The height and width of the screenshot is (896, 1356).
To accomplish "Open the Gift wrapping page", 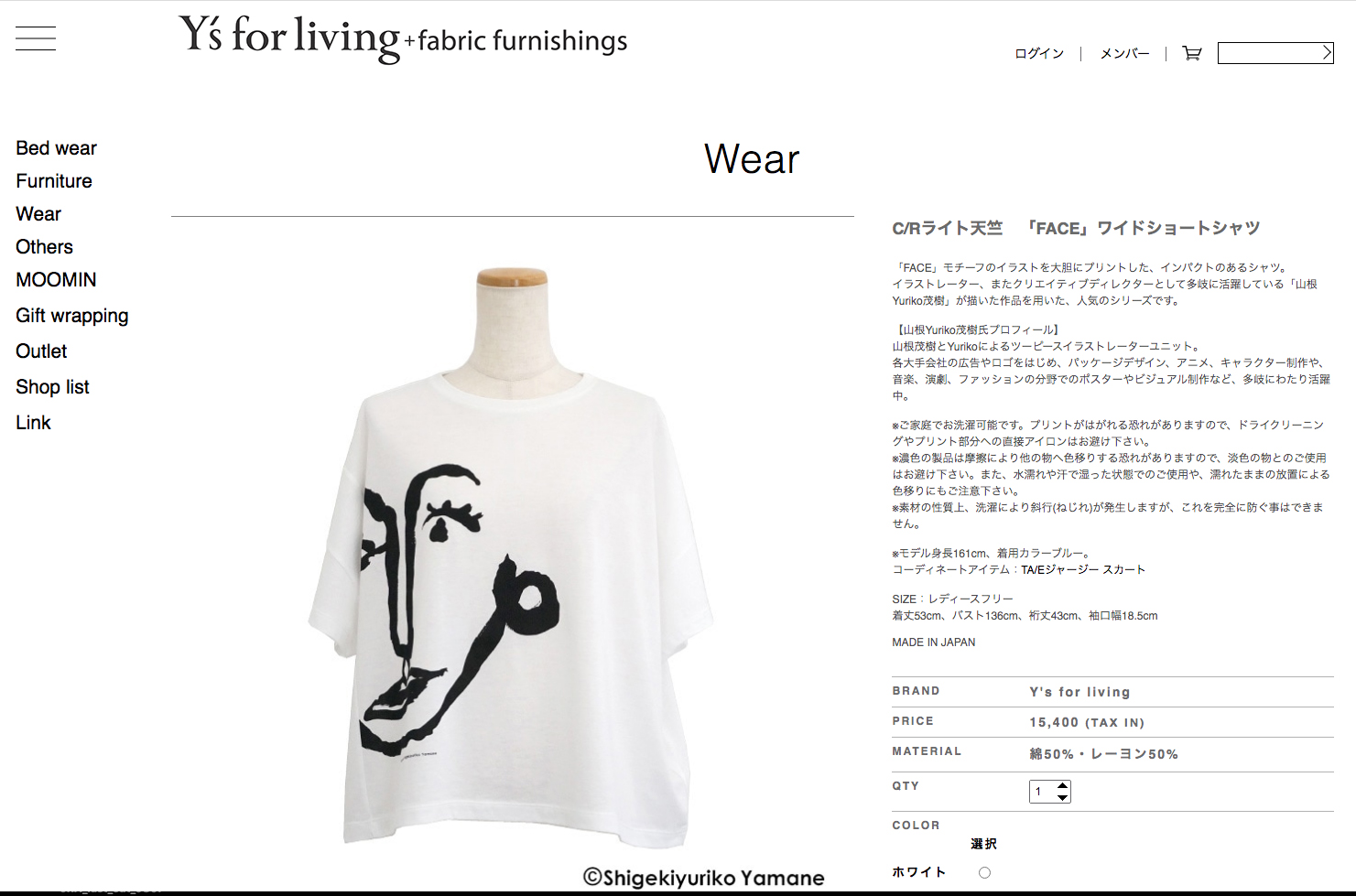I will pos(72,316).
